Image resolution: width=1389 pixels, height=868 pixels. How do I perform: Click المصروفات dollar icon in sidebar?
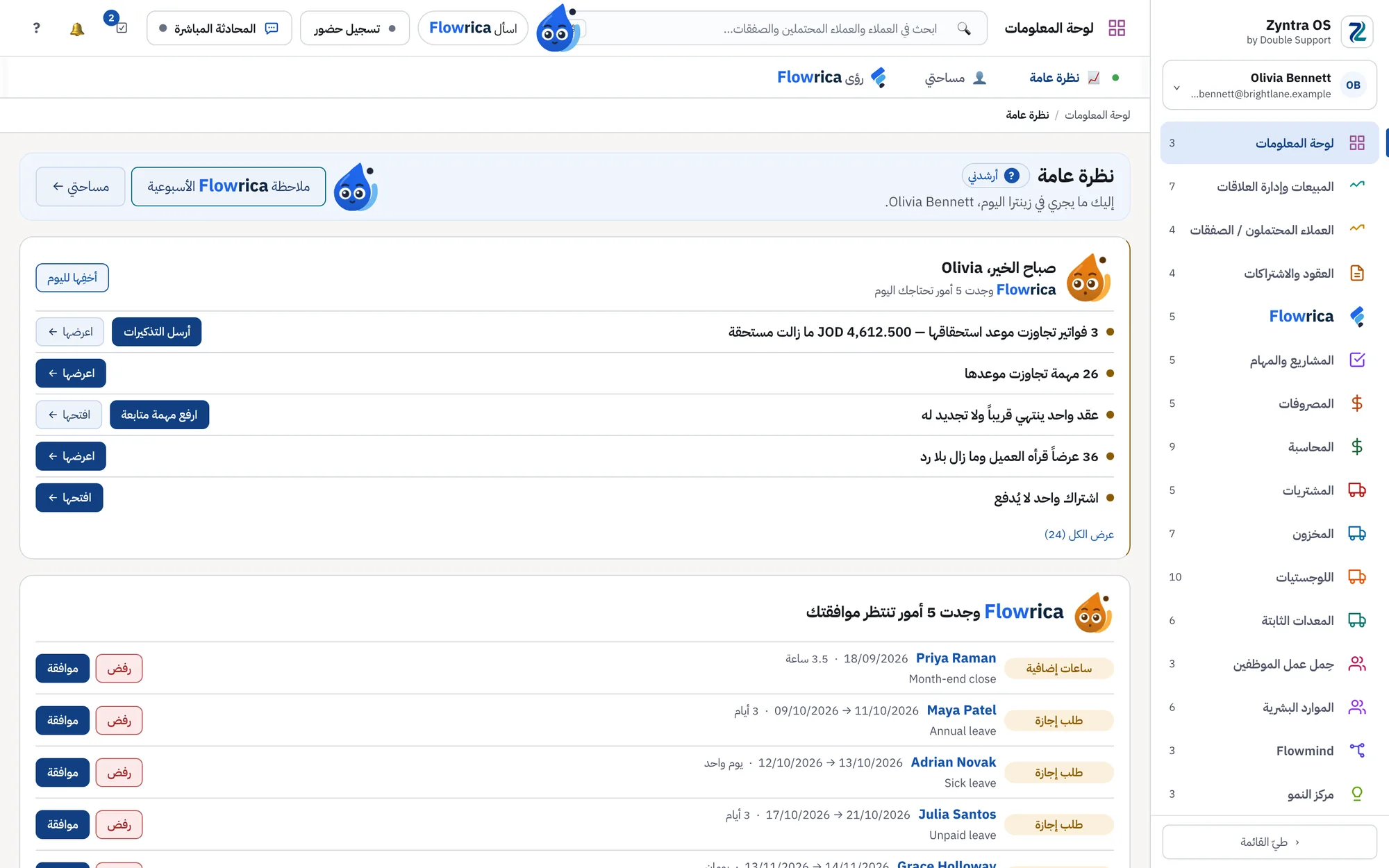point(1357,403)
